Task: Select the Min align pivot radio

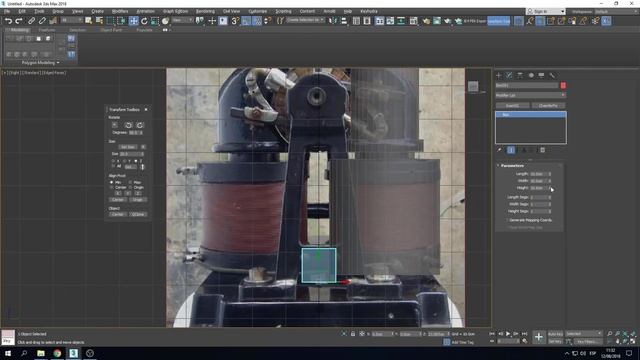Action: pyautogui.click(x=111, y=182)
